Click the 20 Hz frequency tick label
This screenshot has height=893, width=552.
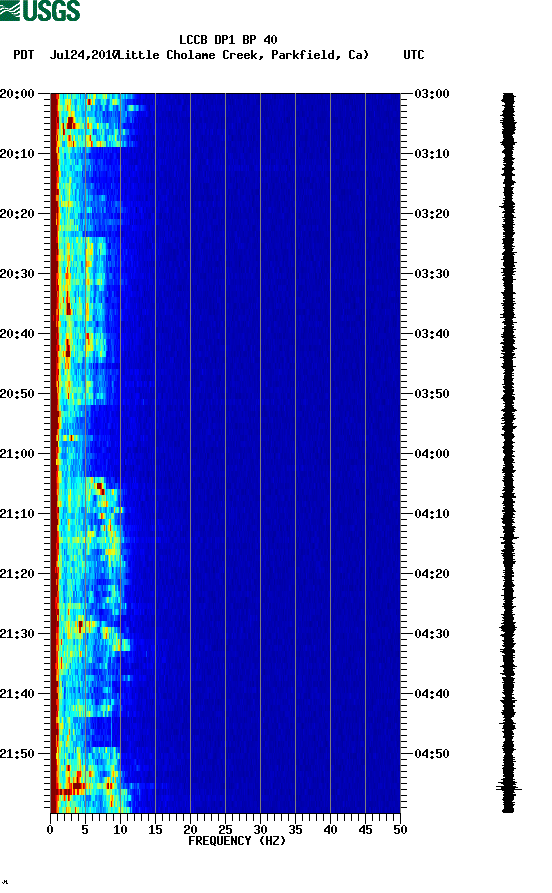click(190, 830)
